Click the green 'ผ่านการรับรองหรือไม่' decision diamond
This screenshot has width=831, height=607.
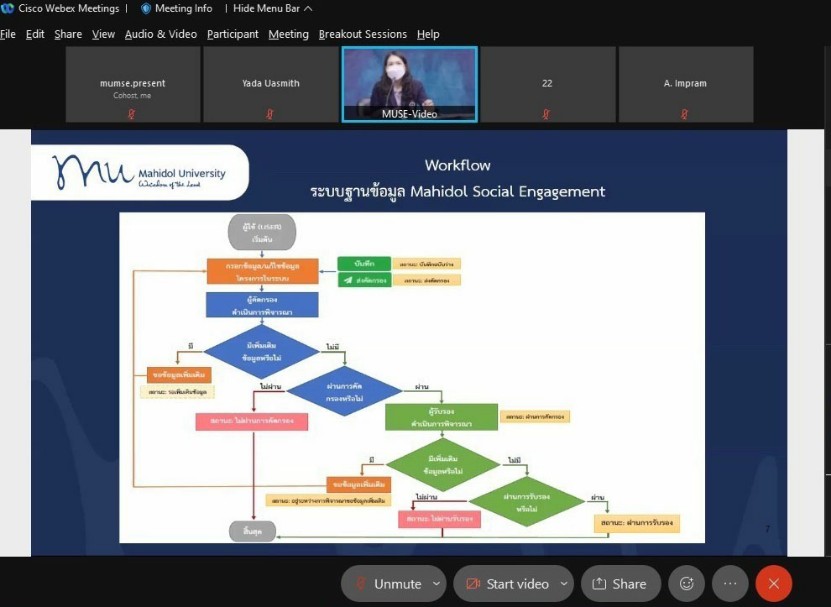tap(526, 502)
